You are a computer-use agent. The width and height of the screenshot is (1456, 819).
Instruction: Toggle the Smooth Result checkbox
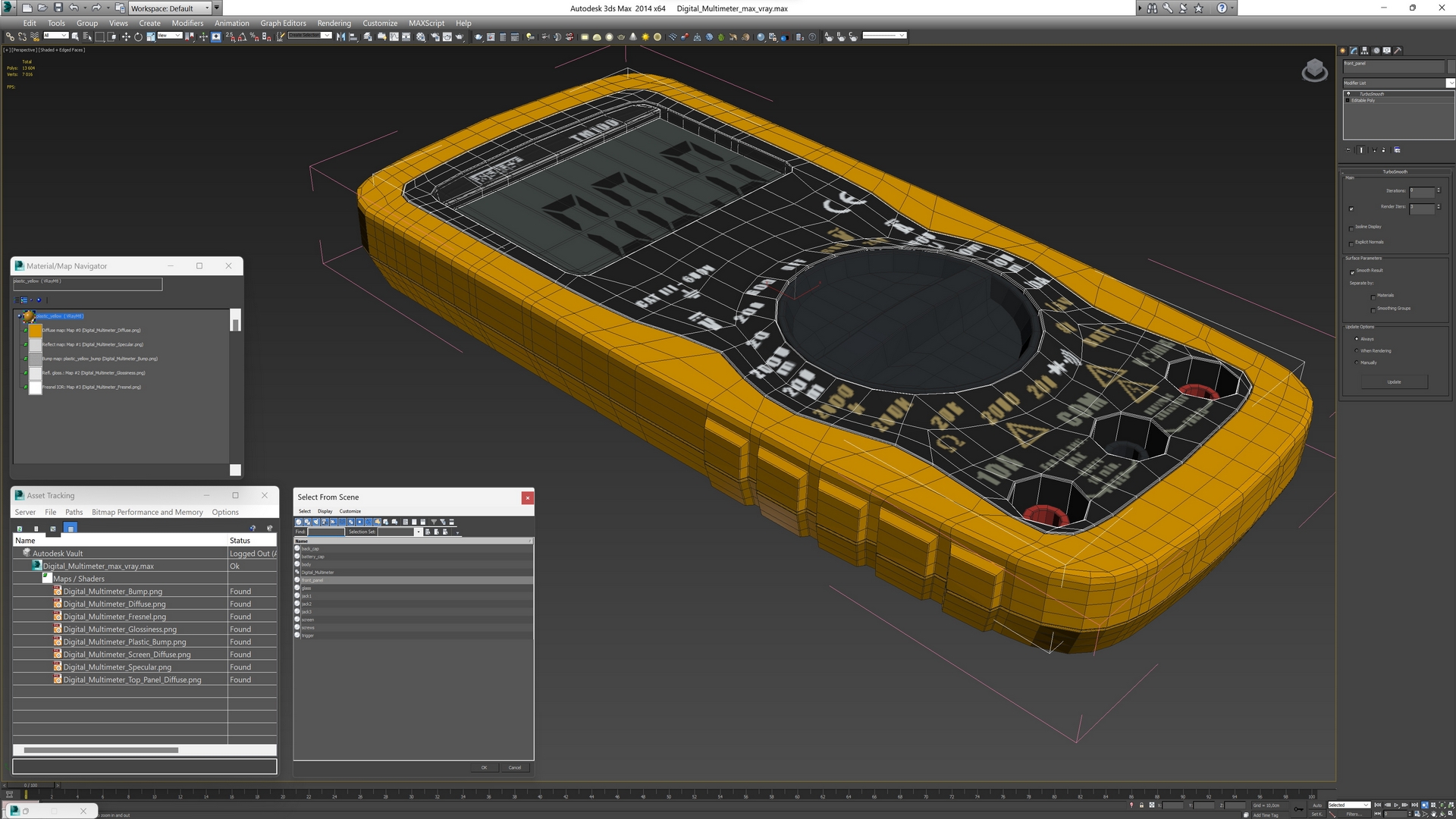coord(1352,271)
